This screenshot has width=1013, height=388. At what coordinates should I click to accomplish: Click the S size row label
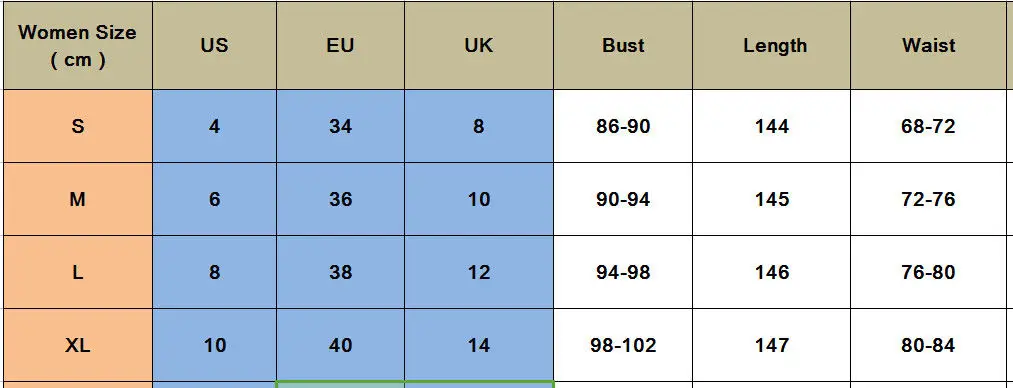(78, 126)
